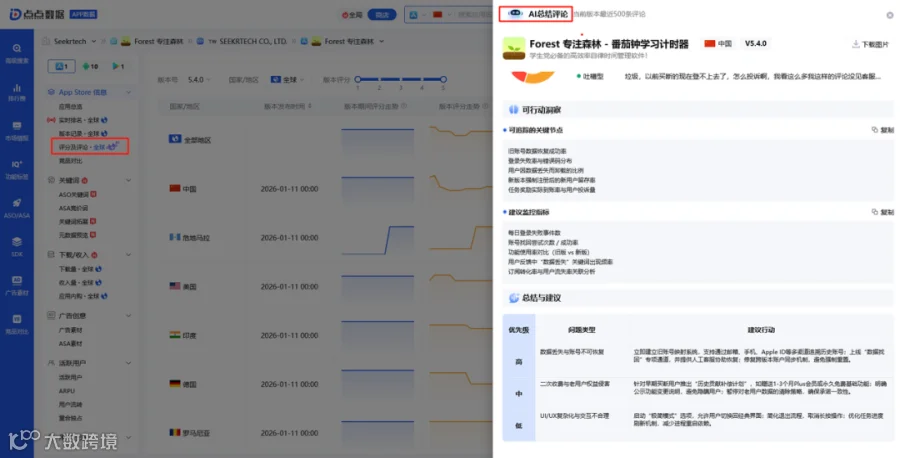Image resolution: width=900 pixels, height=458 pixels.
Task: Select the 德国 row in the table
Action: pos(324,384)
